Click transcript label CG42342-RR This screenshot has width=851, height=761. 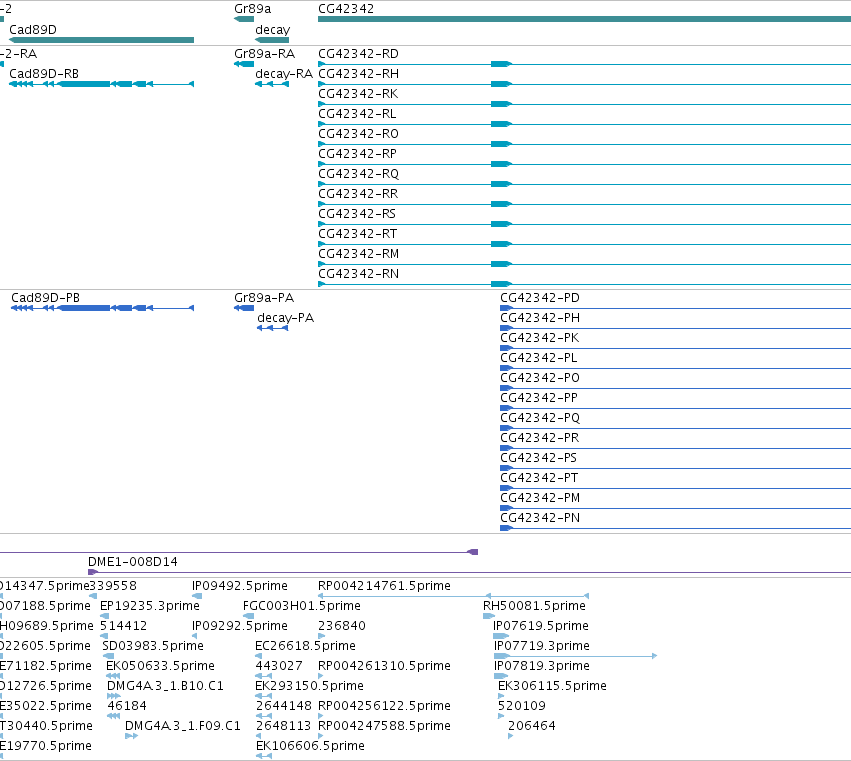pos(358,194)
